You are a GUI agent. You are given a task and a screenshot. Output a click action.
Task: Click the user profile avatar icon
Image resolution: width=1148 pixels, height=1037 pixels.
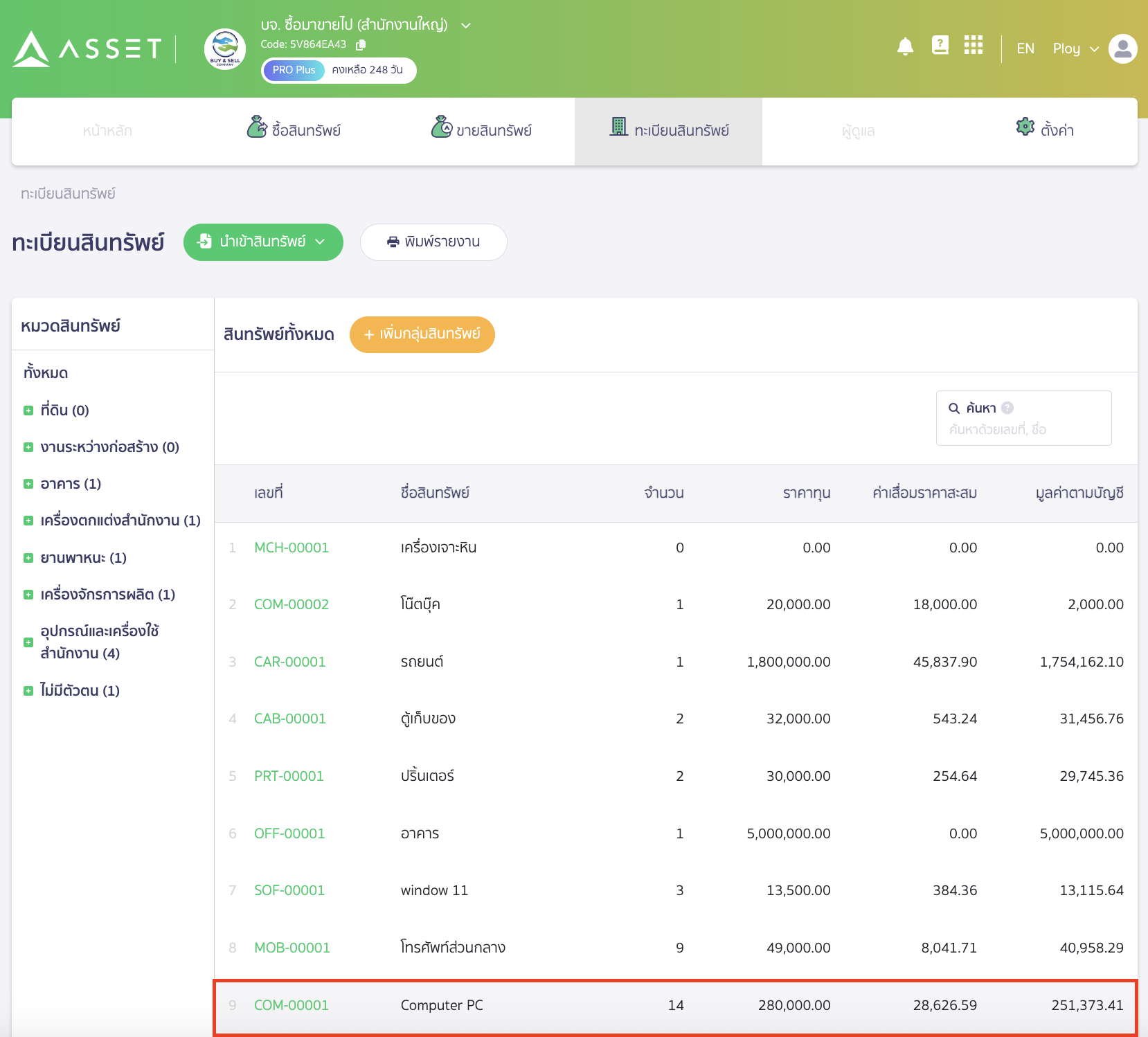click(1122, 48)
